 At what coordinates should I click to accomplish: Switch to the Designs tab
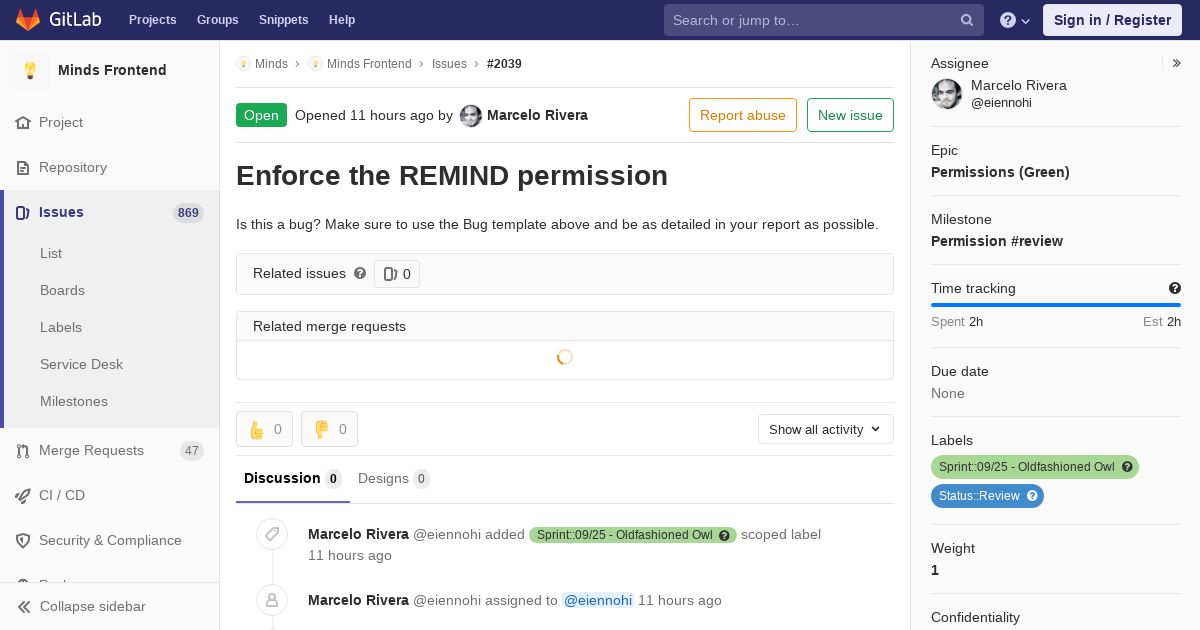(x=393, y=478)
